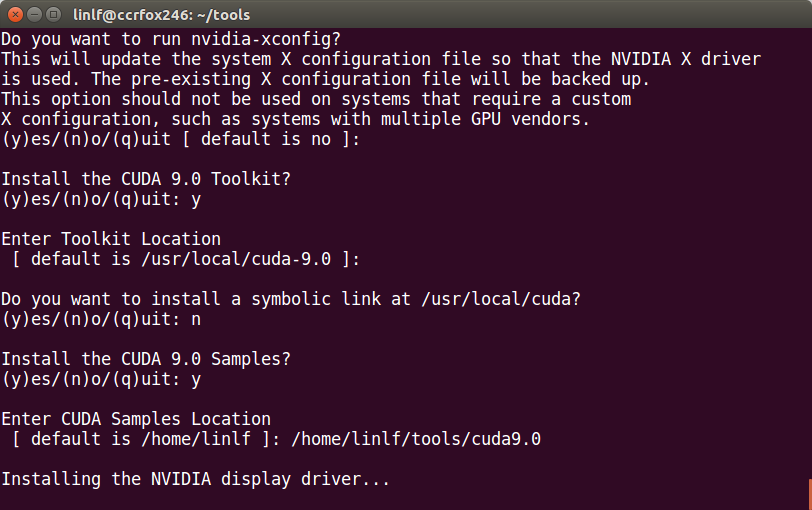This screenshot has width=812, height=510.
Task: Click the scrollbar handle at right edge
Action: coord(810,494)
